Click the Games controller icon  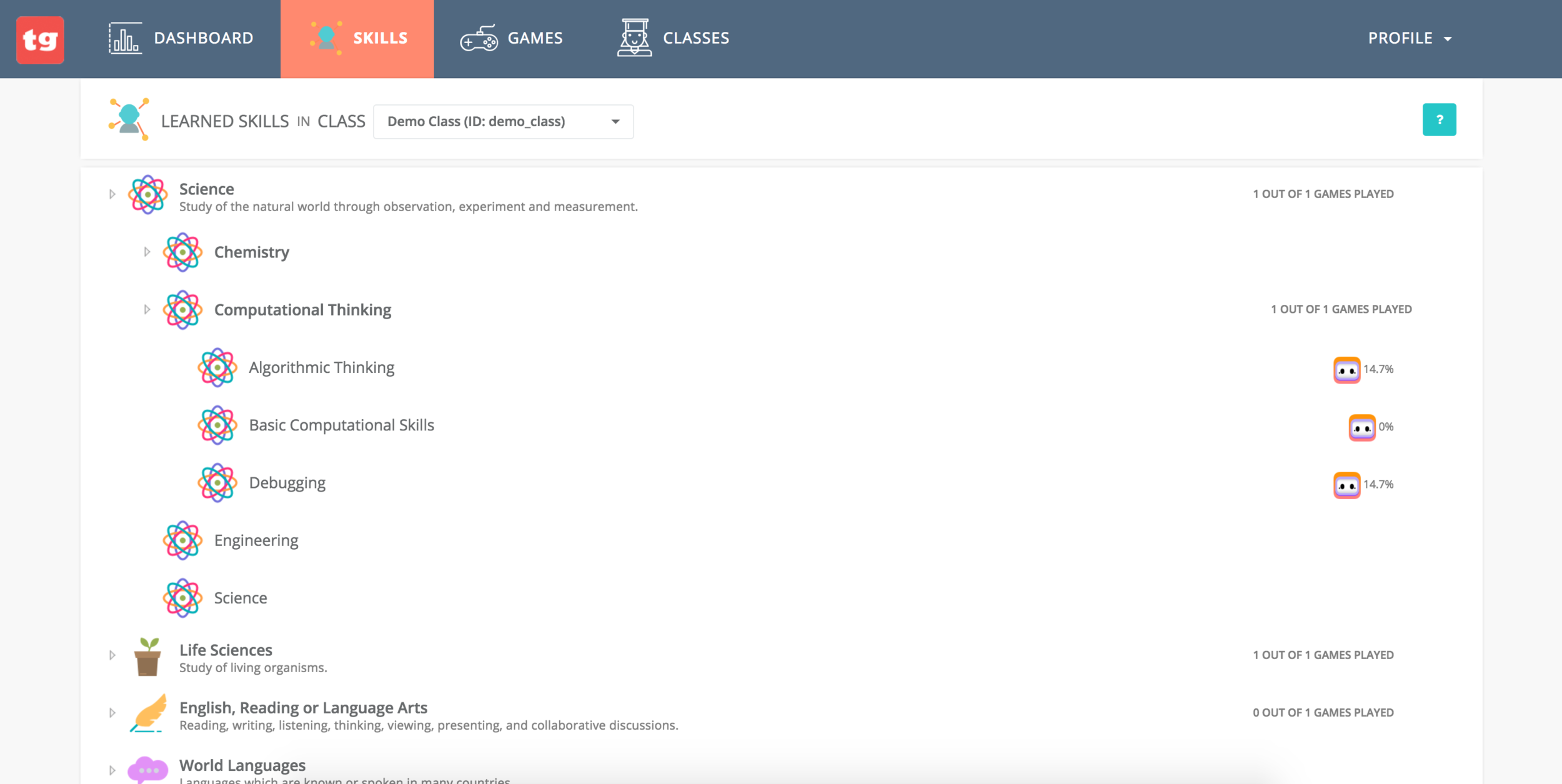point(479,38)
